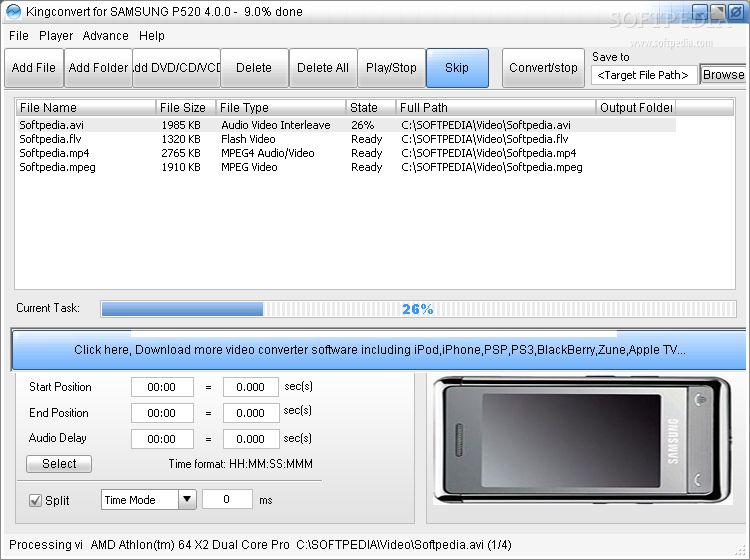Click the Add Folder button
Viewport: 750px width, 560px height.
pyautogui.click(x=98, y=68)
